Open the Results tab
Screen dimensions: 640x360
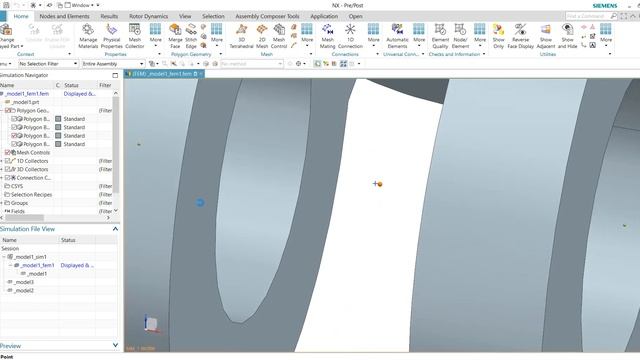(109, 16)
